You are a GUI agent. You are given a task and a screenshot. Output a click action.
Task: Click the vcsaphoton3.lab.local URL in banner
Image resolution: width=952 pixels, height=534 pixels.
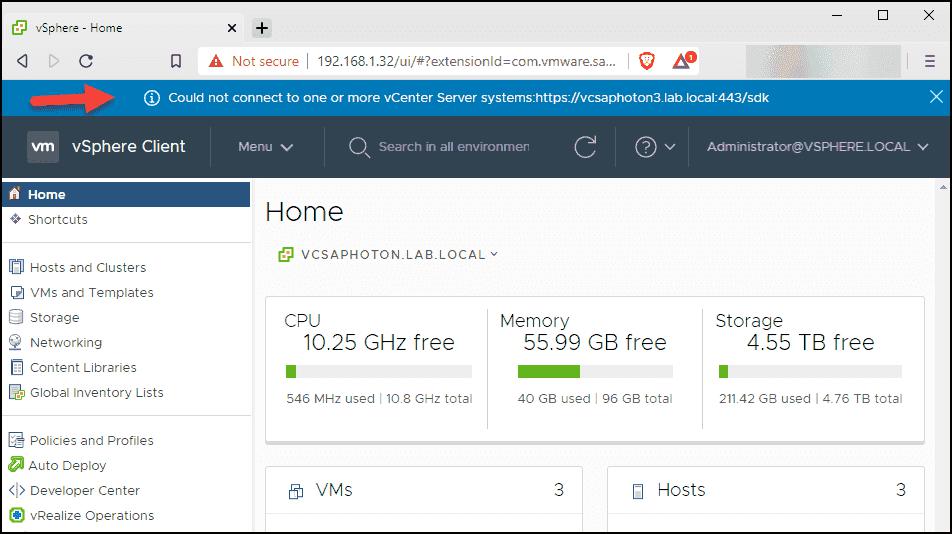652,98
